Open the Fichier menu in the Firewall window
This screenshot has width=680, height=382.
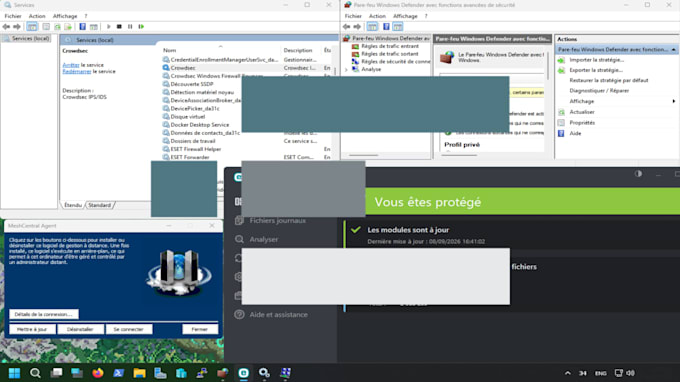[353, 16]
